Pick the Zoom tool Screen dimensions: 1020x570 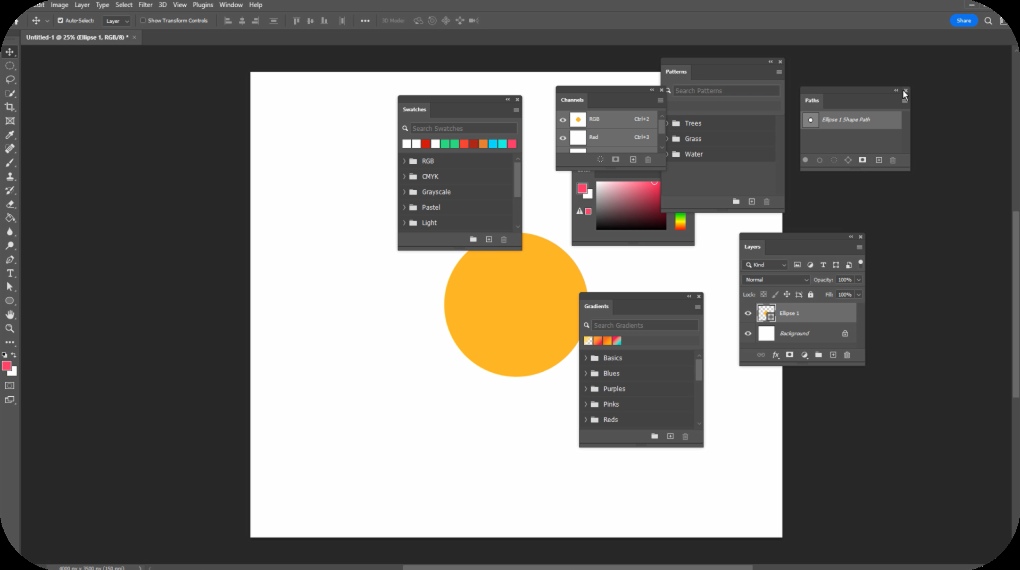10,328
